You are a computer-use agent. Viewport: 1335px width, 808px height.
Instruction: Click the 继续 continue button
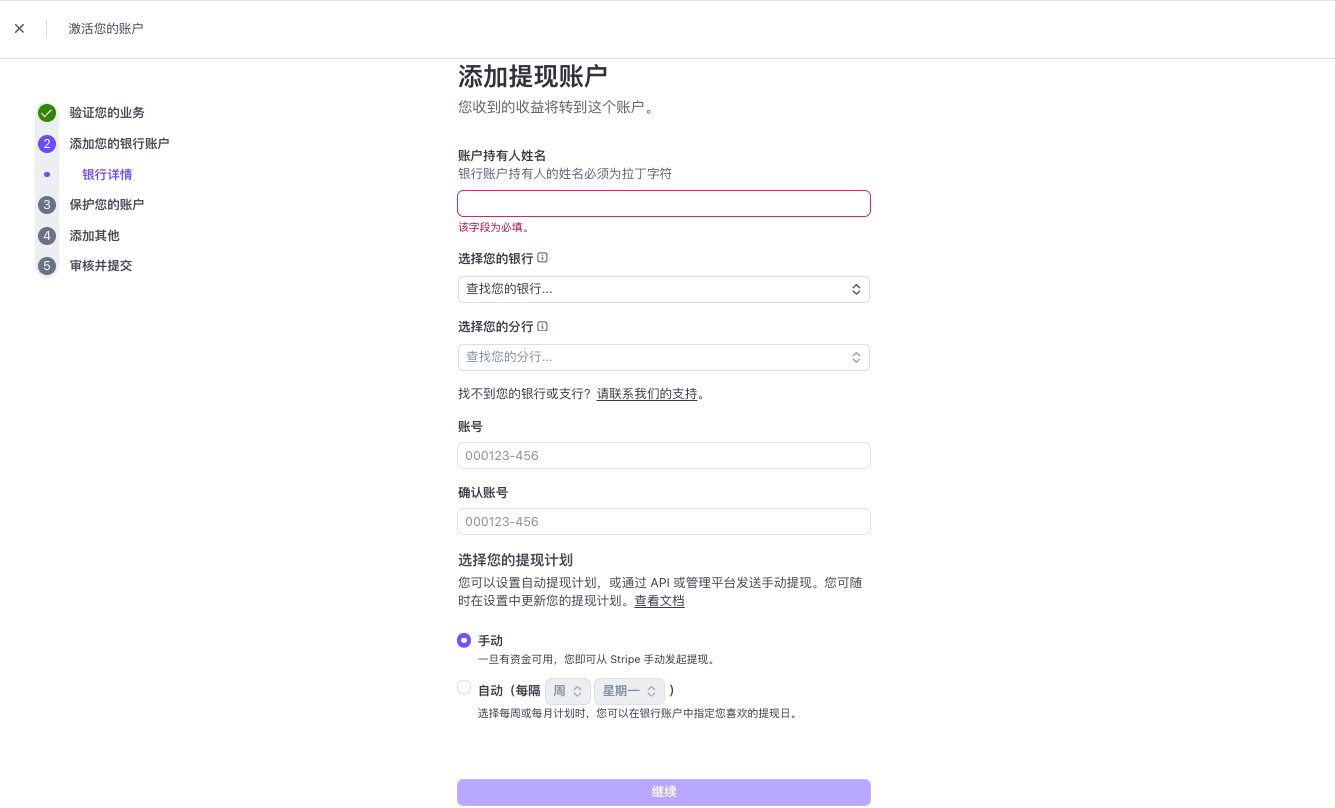click(x=663, y=791)
